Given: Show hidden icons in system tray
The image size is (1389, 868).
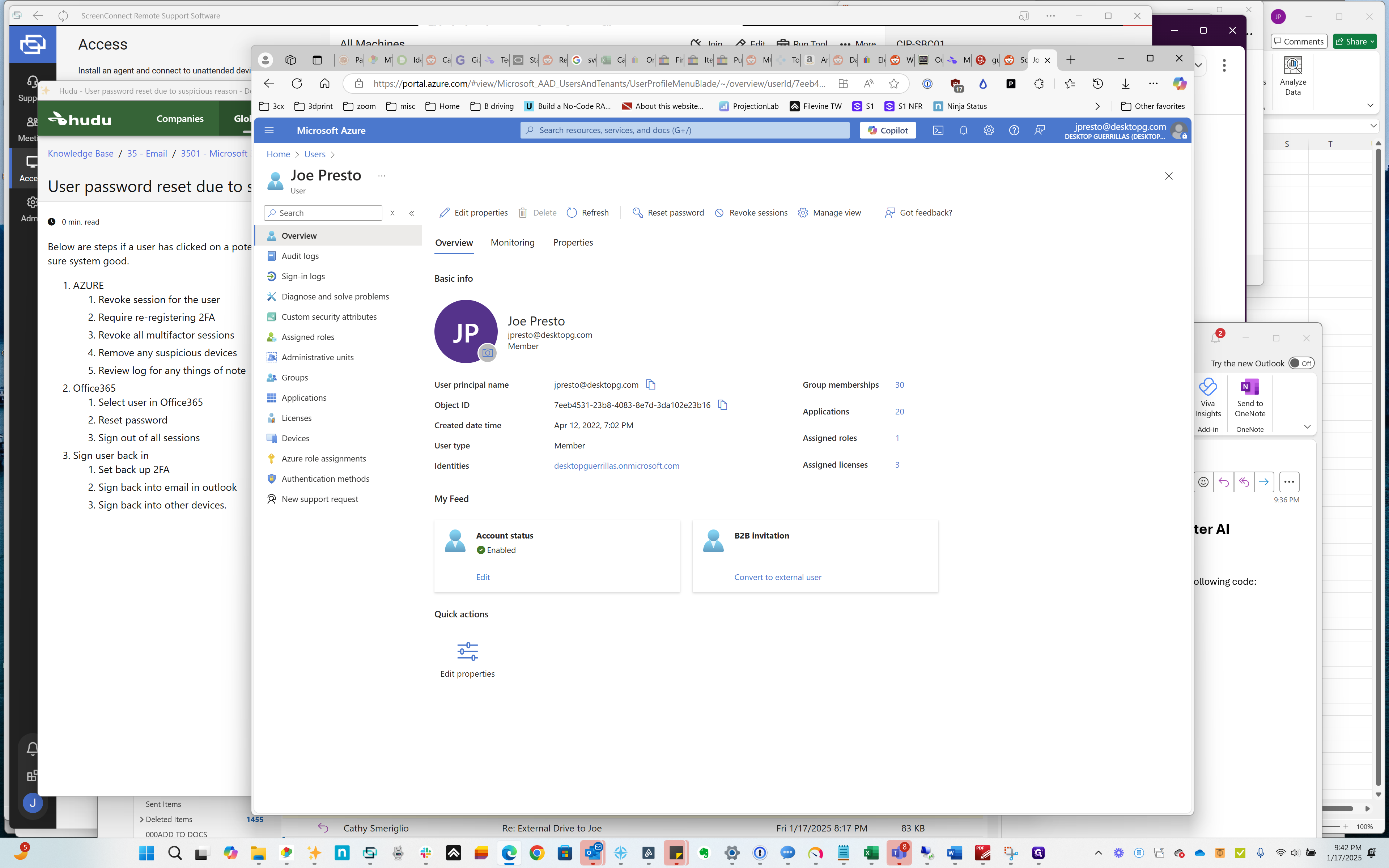Looking at the screenshot, I should pos(1099,853).
